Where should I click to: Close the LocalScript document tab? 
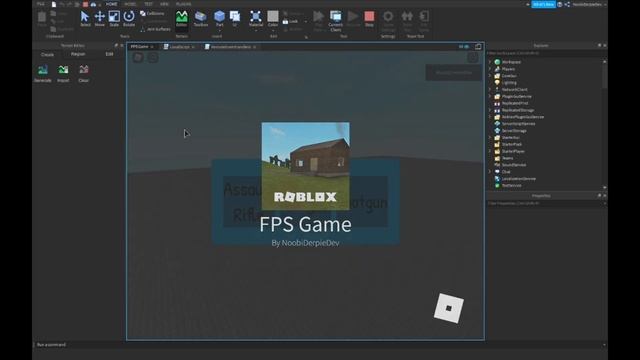[193, 47]
